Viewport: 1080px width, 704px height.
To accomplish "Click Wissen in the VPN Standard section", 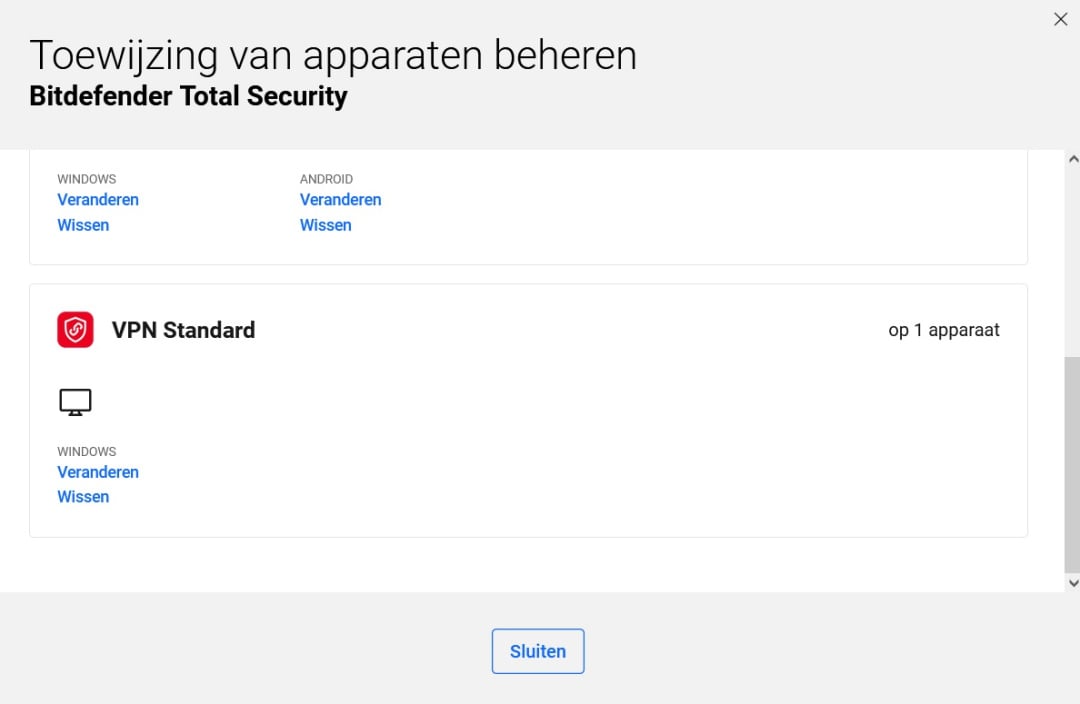I will pos(83,497).
